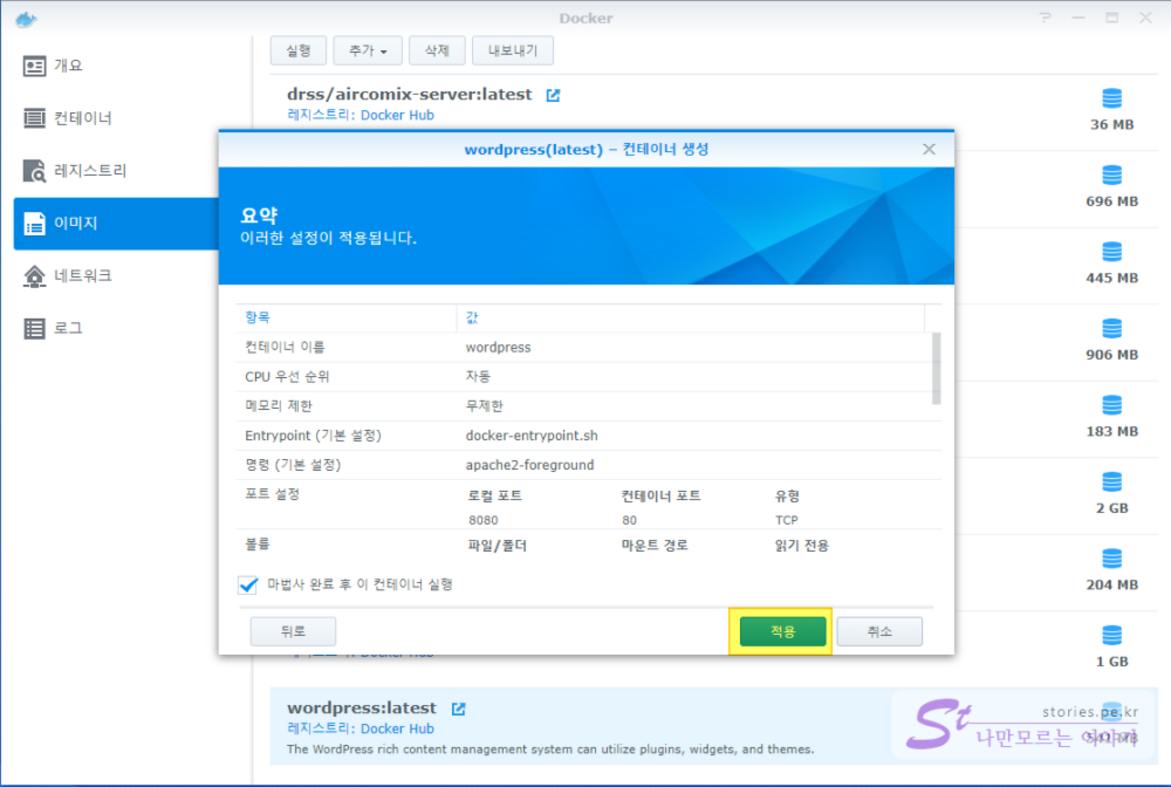Uncheck 마법사 완료 후 이 컨테이너 실행 checkbox

248,585
